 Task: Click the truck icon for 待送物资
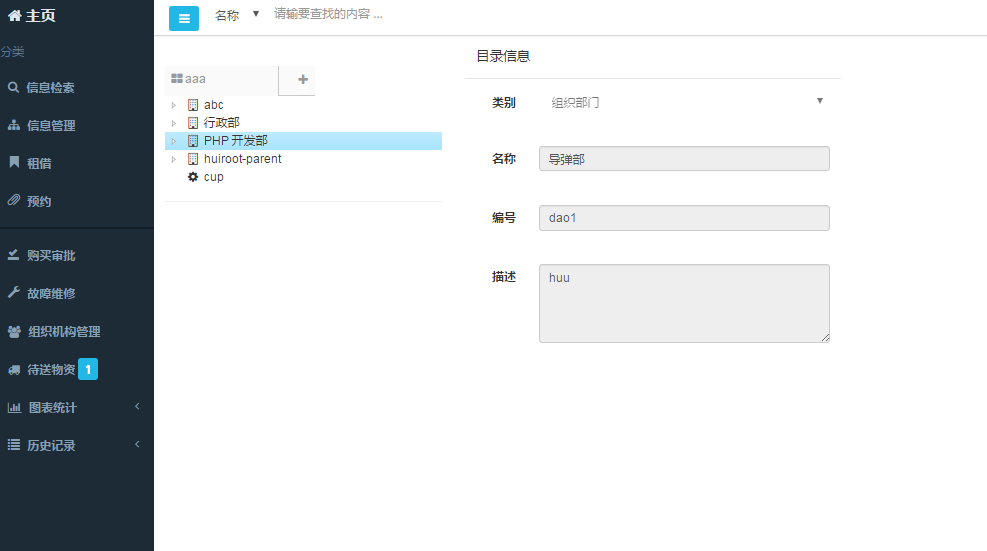[14, 370]
